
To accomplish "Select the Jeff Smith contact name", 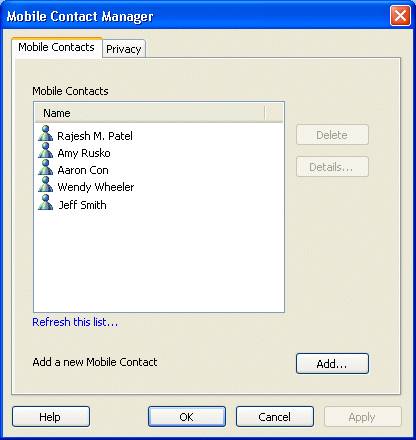I will (82, 205).
